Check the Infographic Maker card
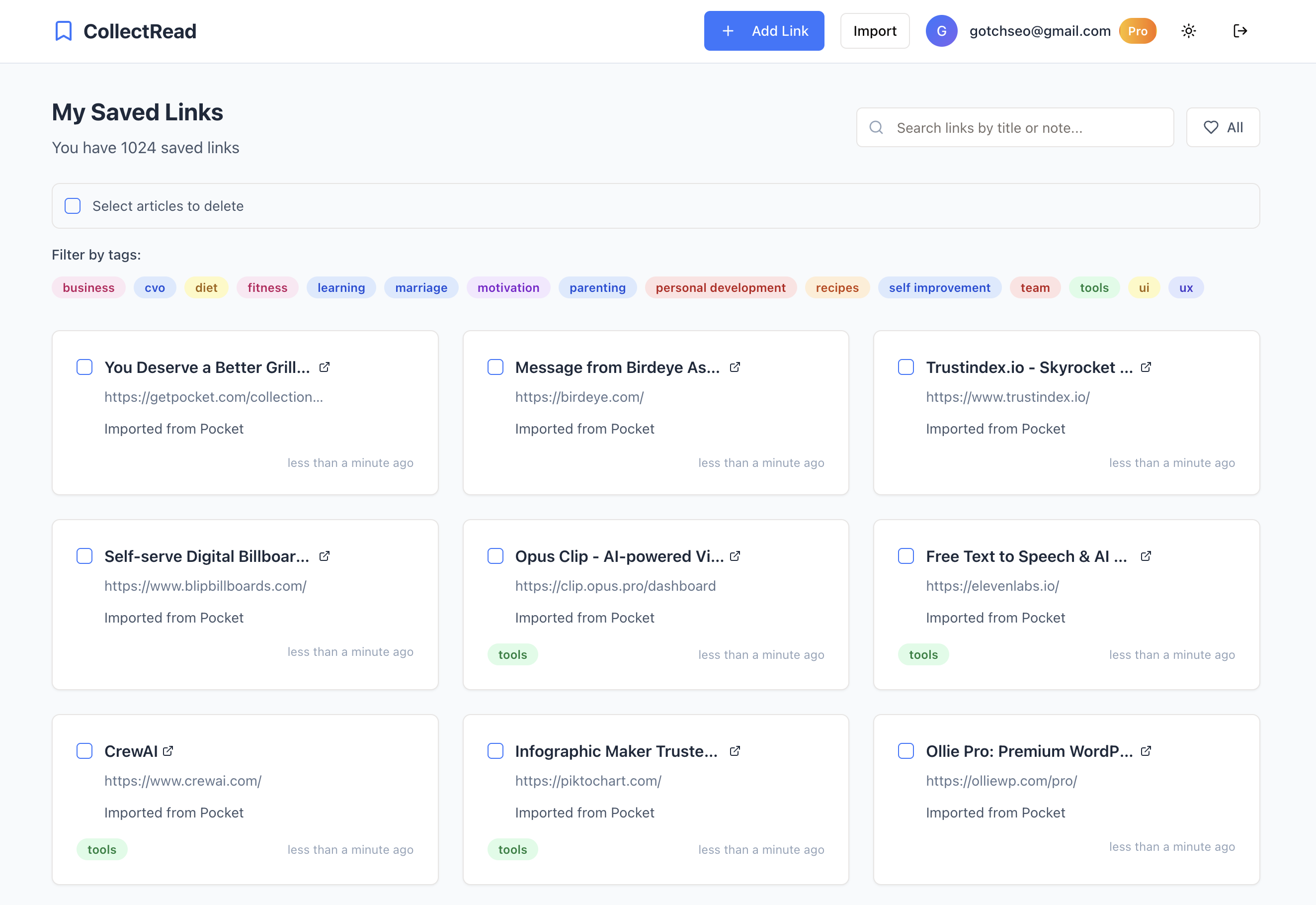This screenshot has height=905, width=1316. 495,751
